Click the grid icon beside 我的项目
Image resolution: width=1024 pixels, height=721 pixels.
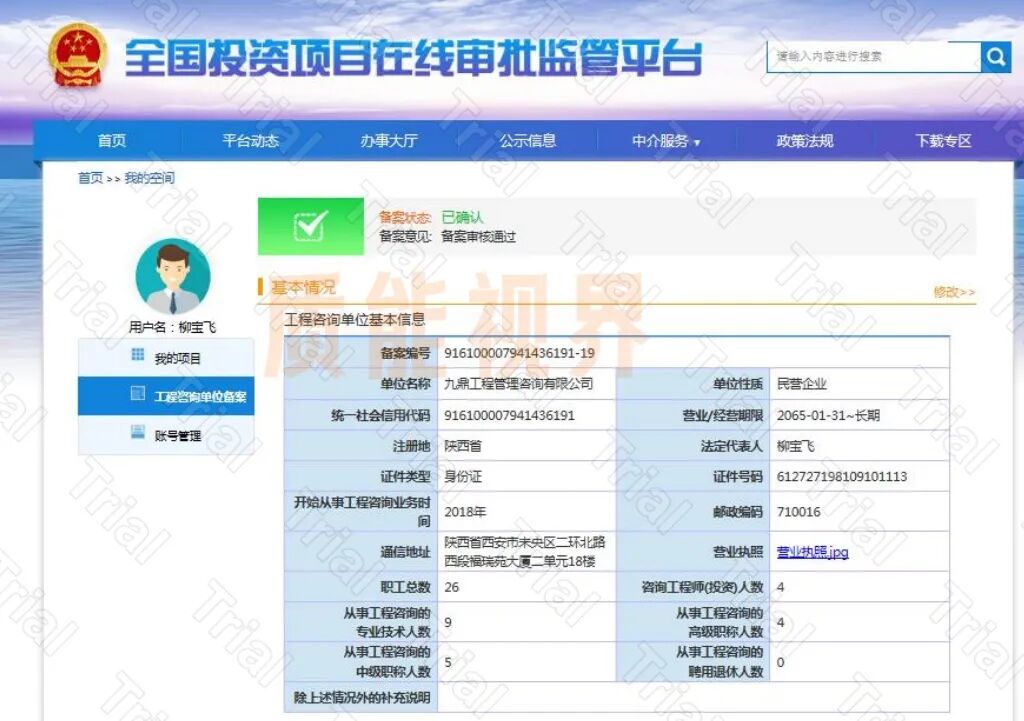(138, 356)
